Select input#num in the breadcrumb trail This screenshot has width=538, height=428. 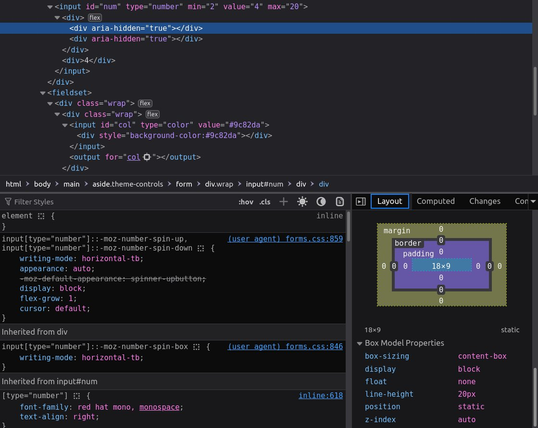click(x=264, y=184)
